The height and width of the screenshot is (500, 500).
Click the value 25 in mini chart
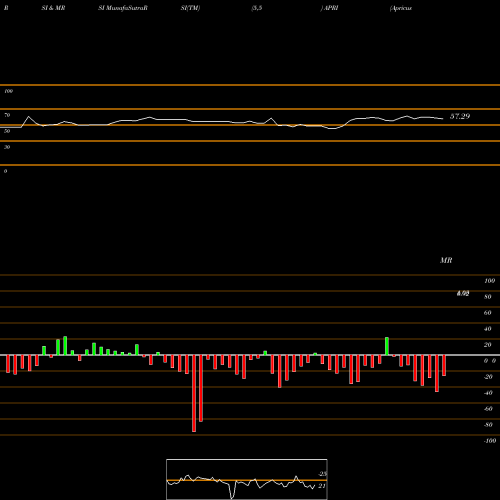[x=322, y=474]
